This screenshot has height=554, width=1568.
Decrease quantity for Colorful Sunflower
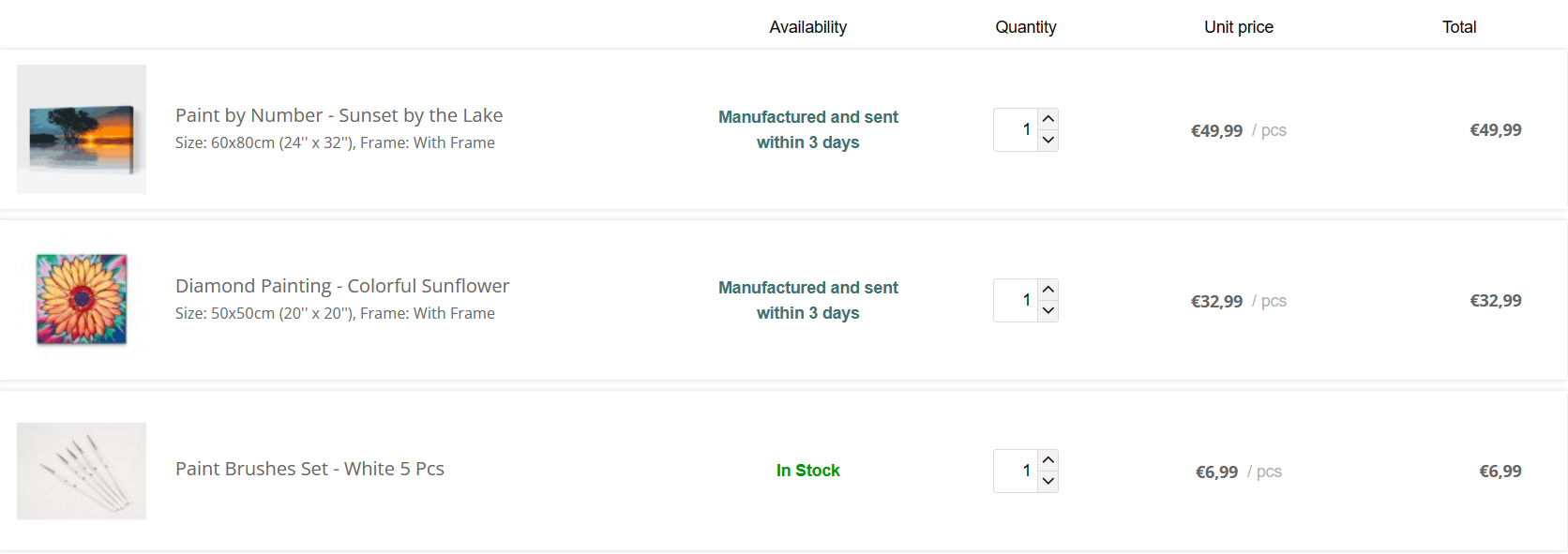click(1048, 311)
